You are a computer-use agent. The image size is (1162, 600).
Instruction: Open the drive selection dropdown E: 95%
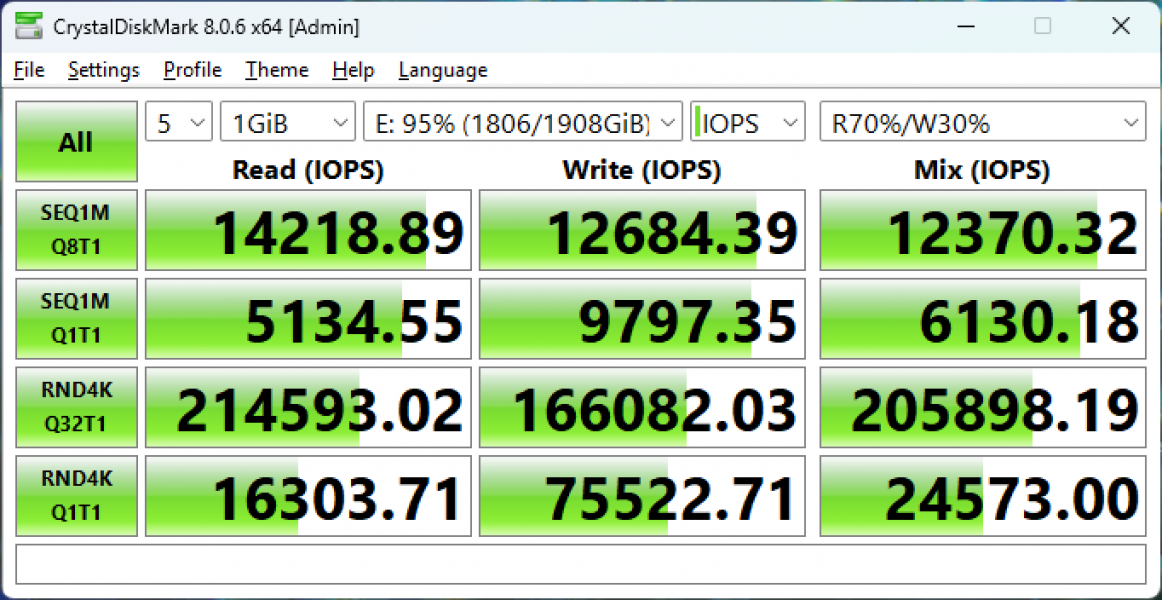[x=522, y=121]
